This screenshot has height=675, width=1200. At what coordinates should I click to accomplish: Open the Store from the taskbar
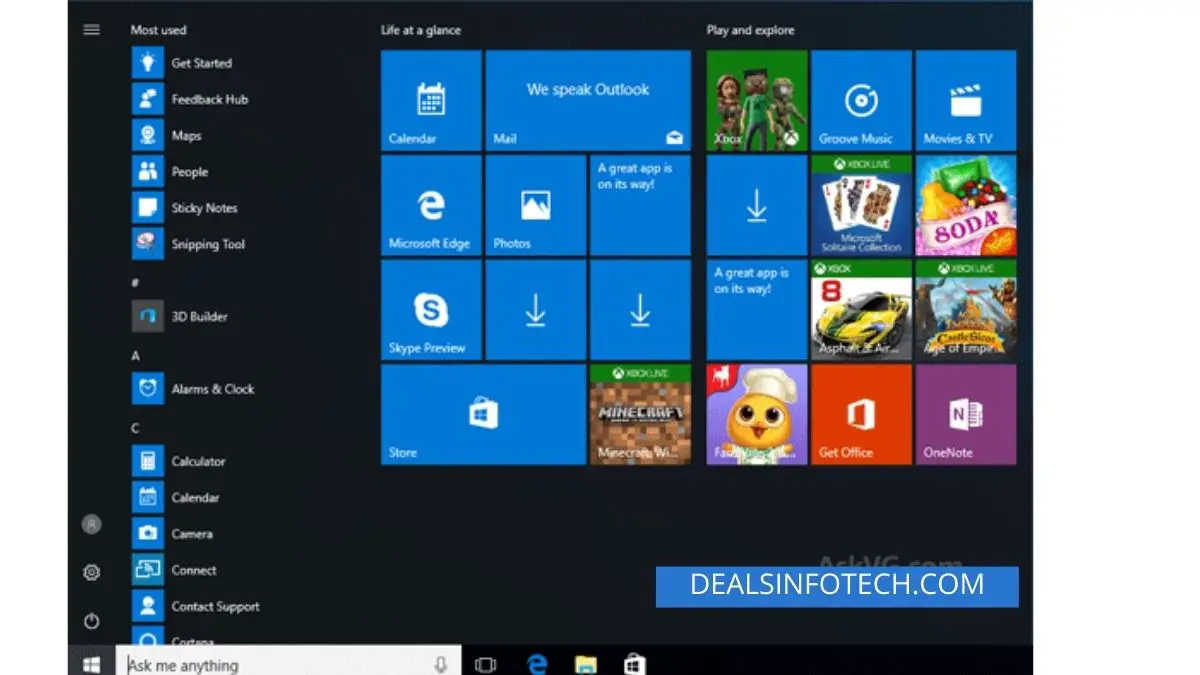tap(635, 664)
